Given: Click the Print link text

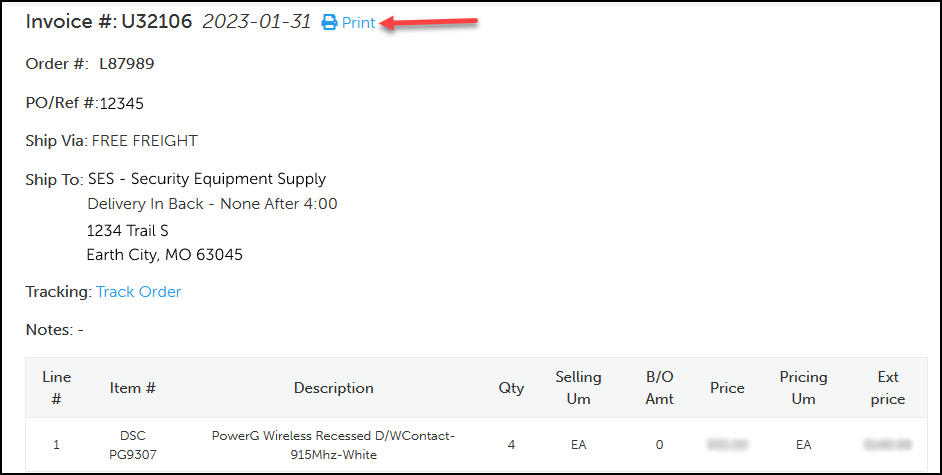Looking at the screenshot, I should (x=358, y=23).
